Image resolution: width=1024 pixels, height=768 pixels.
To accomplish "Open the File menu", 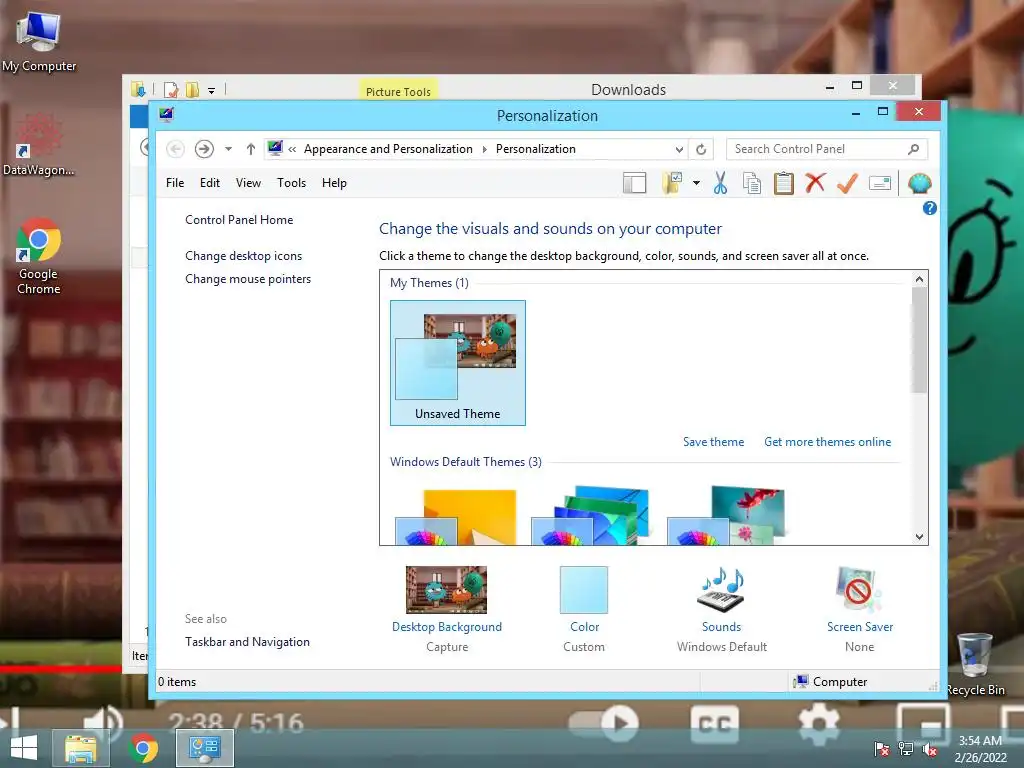I will [x=175, y=183].
